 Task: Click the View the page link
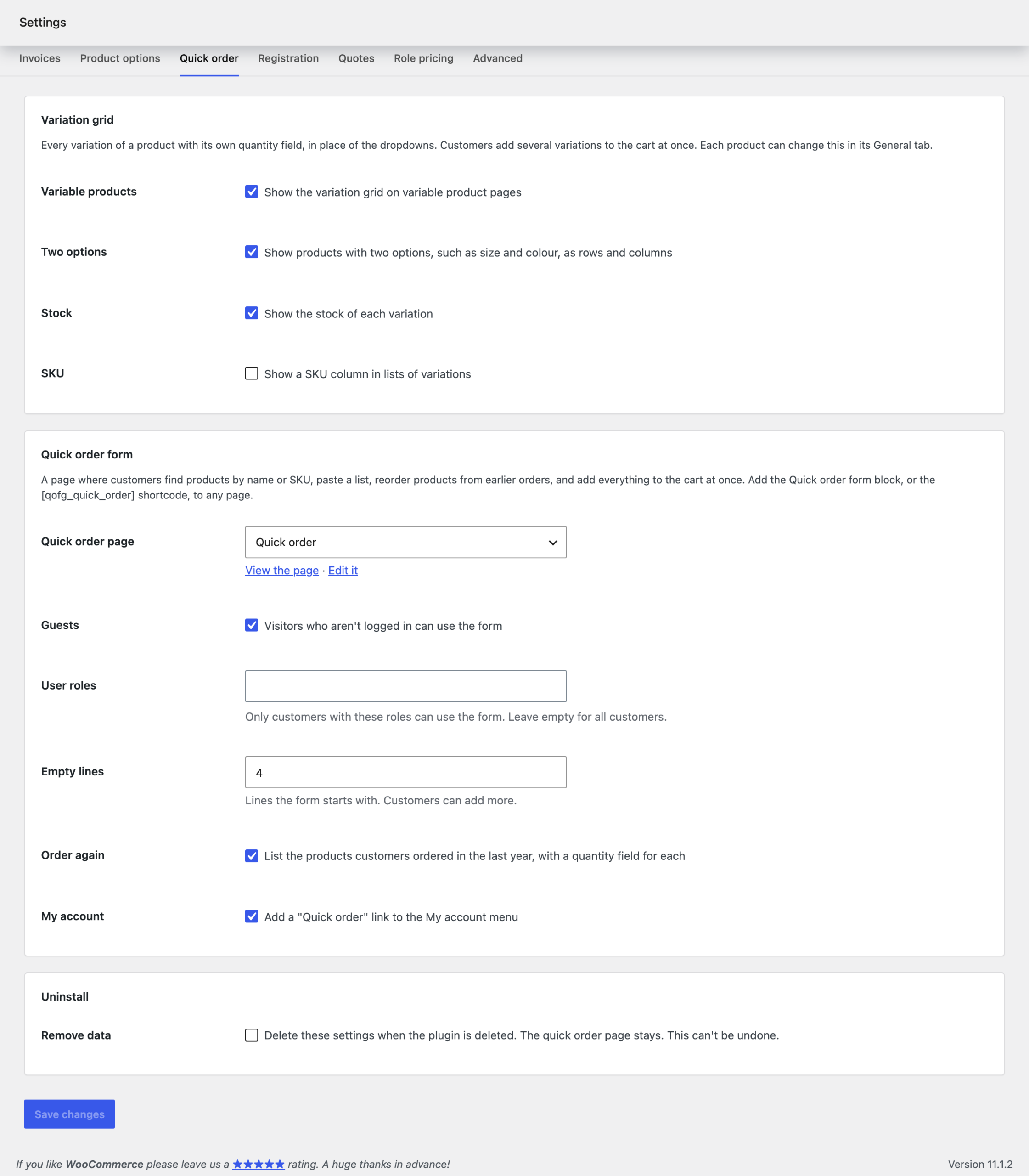point(282,570)
